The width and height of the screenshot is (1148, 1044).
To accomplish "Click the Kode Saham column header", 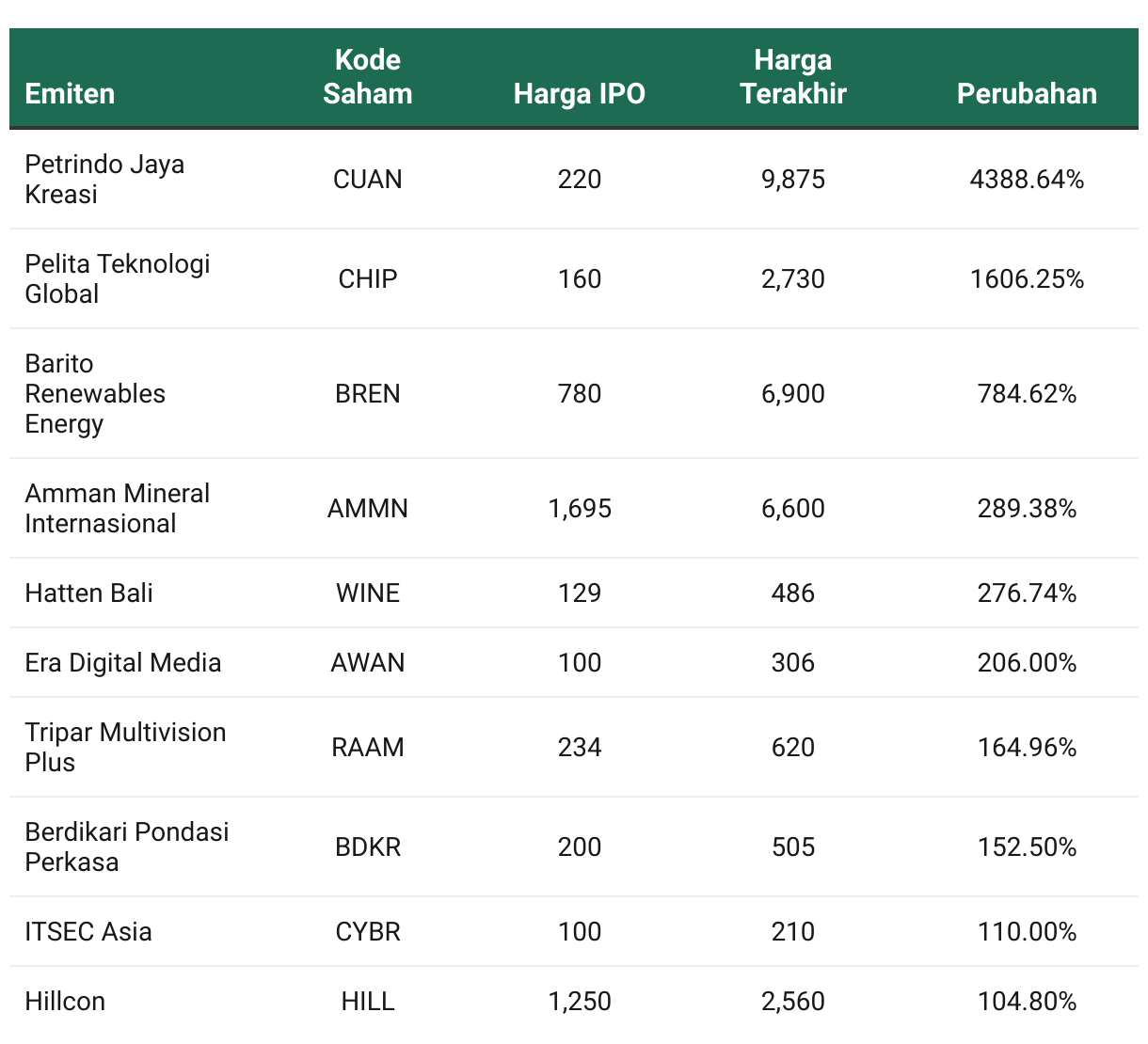I will tap(367, 76).
